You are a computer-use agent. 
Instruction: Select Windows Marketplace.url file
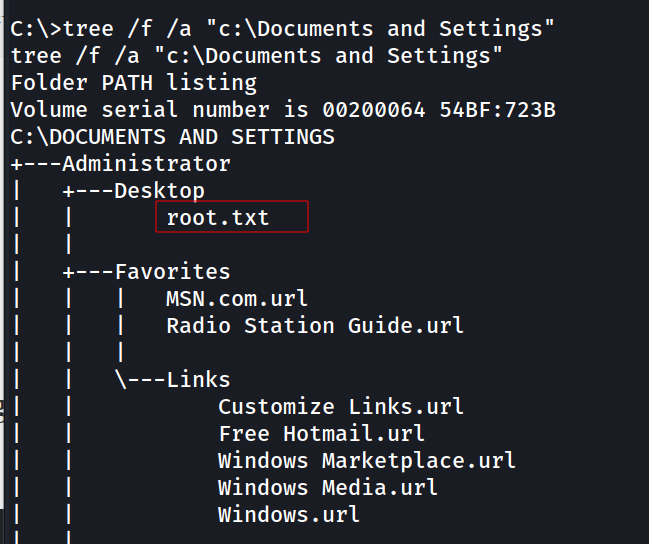[367, 460]
